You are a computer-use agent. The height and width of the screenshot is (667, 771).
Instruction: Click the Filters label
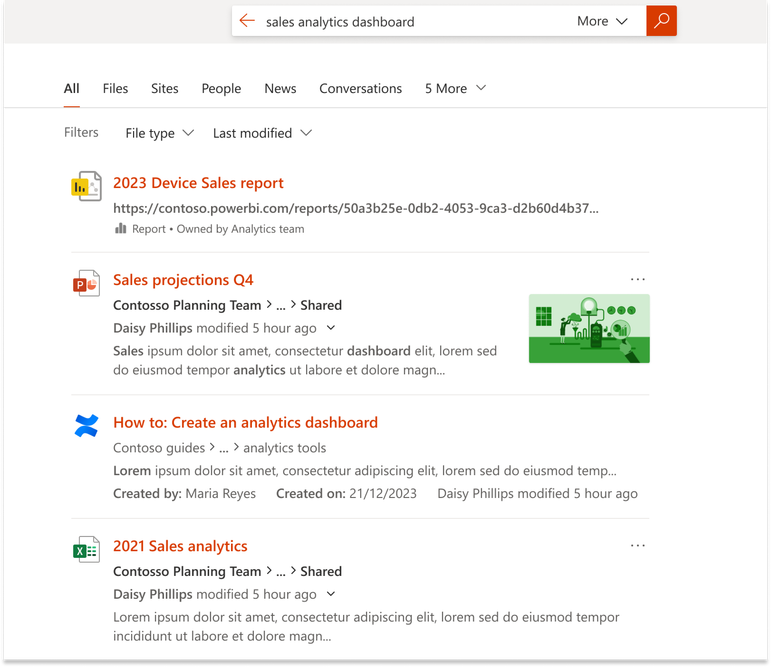click(81, 132)
